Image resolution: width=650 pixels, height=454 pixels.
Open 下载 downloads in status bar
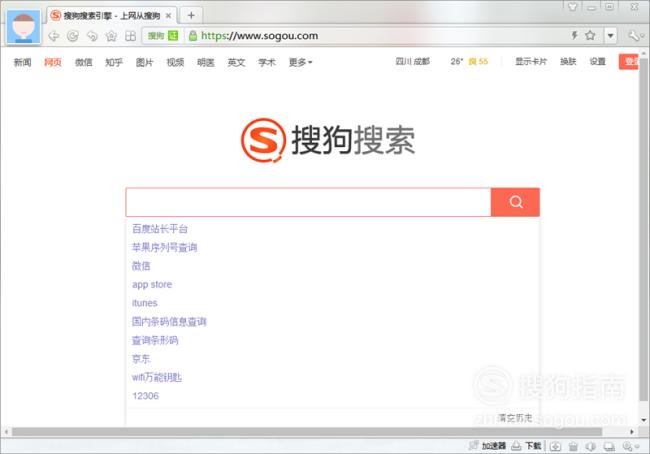(526, 446)
